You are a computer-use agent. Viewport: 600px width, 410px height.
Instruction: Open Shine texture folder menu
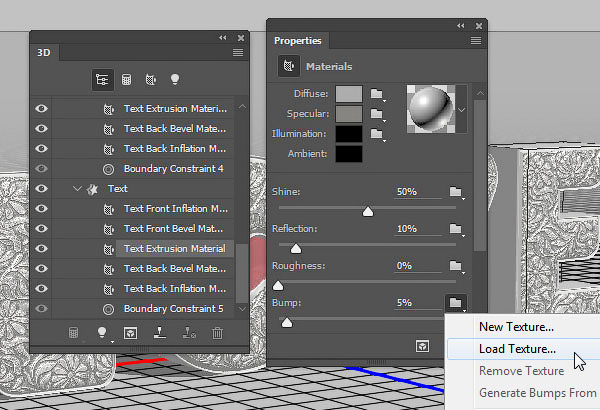coord(456,192)
